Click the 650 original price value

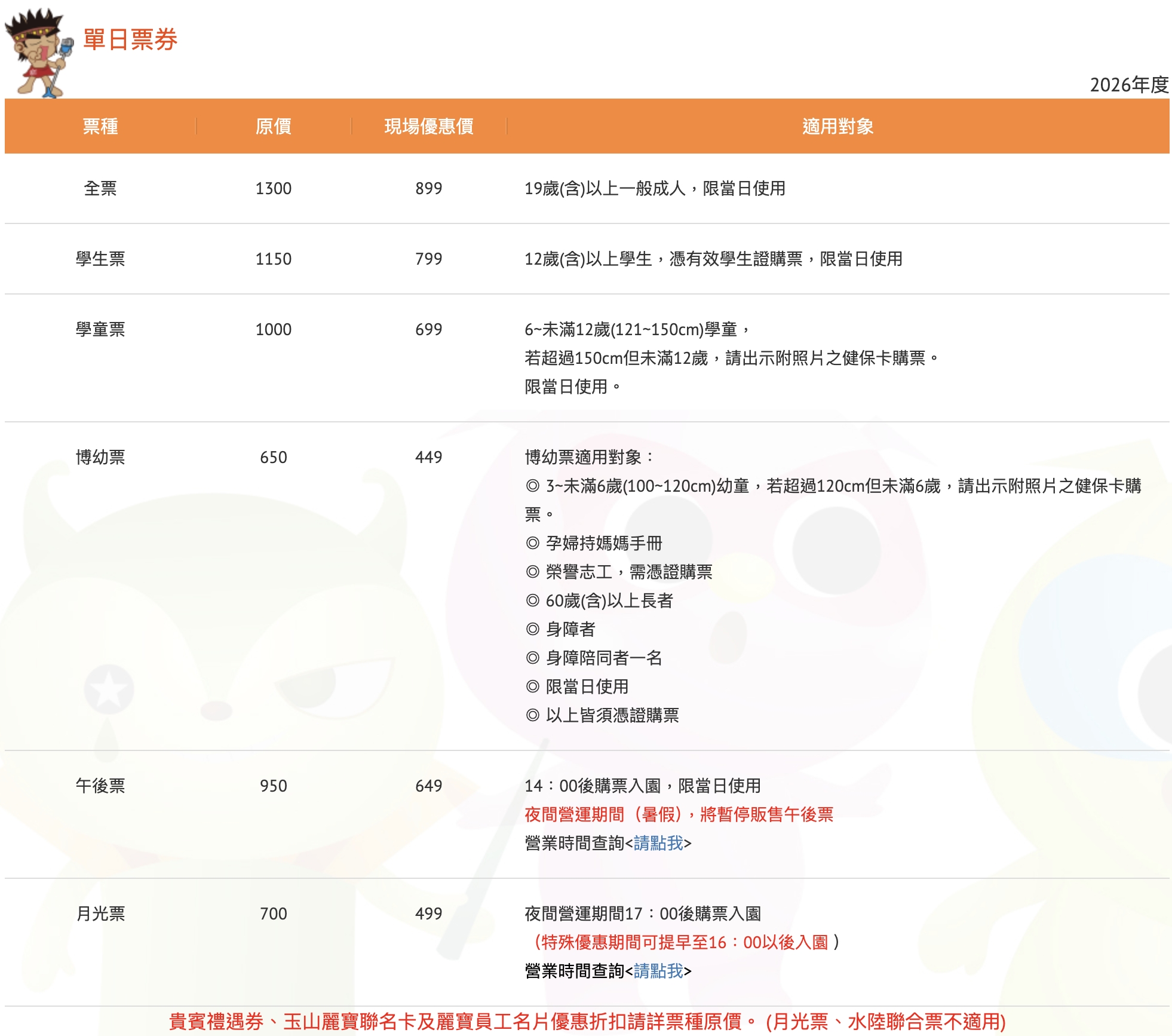tap(274, 457)
